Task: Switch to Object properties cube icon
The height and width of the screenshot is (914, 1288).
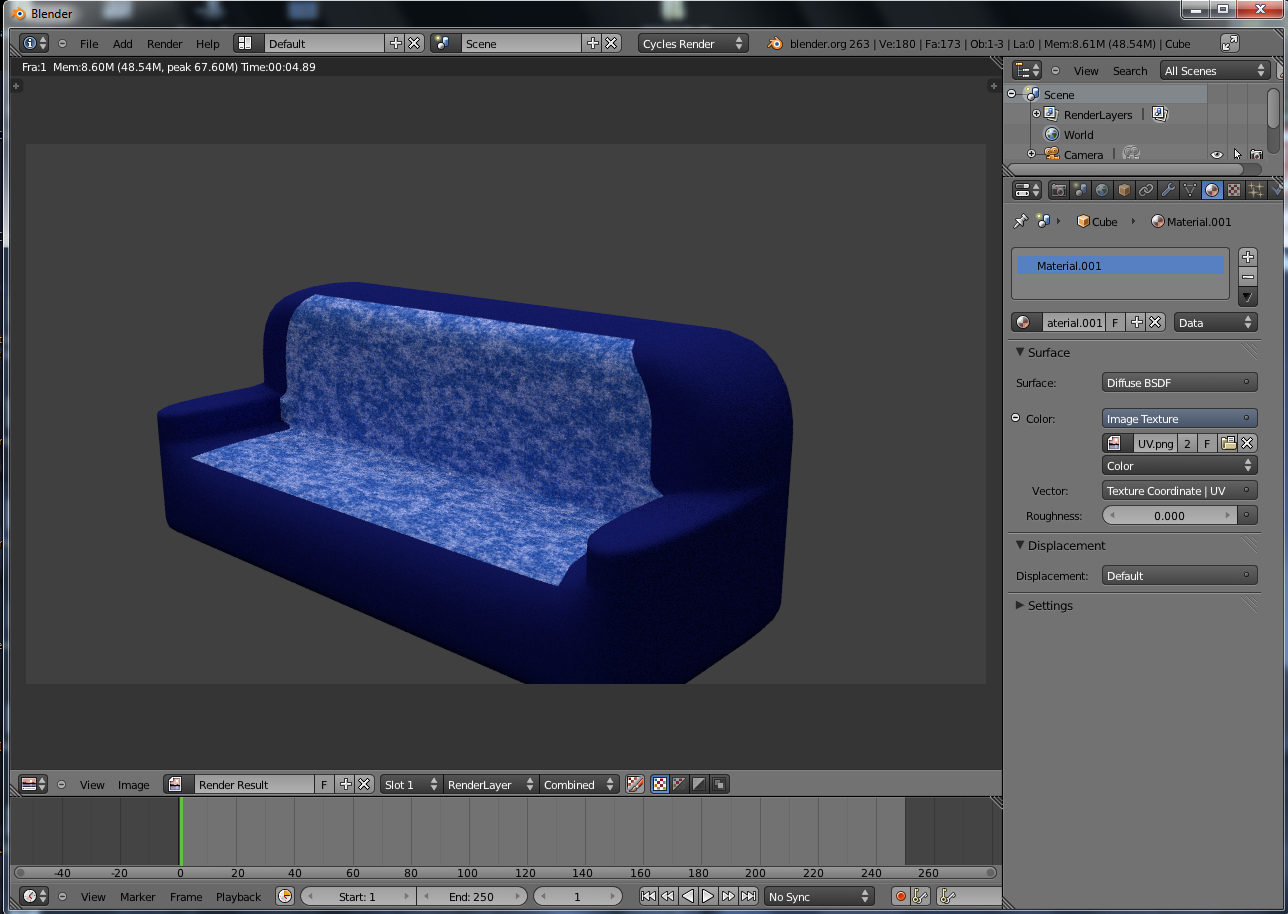Action: click(1124, 190)
